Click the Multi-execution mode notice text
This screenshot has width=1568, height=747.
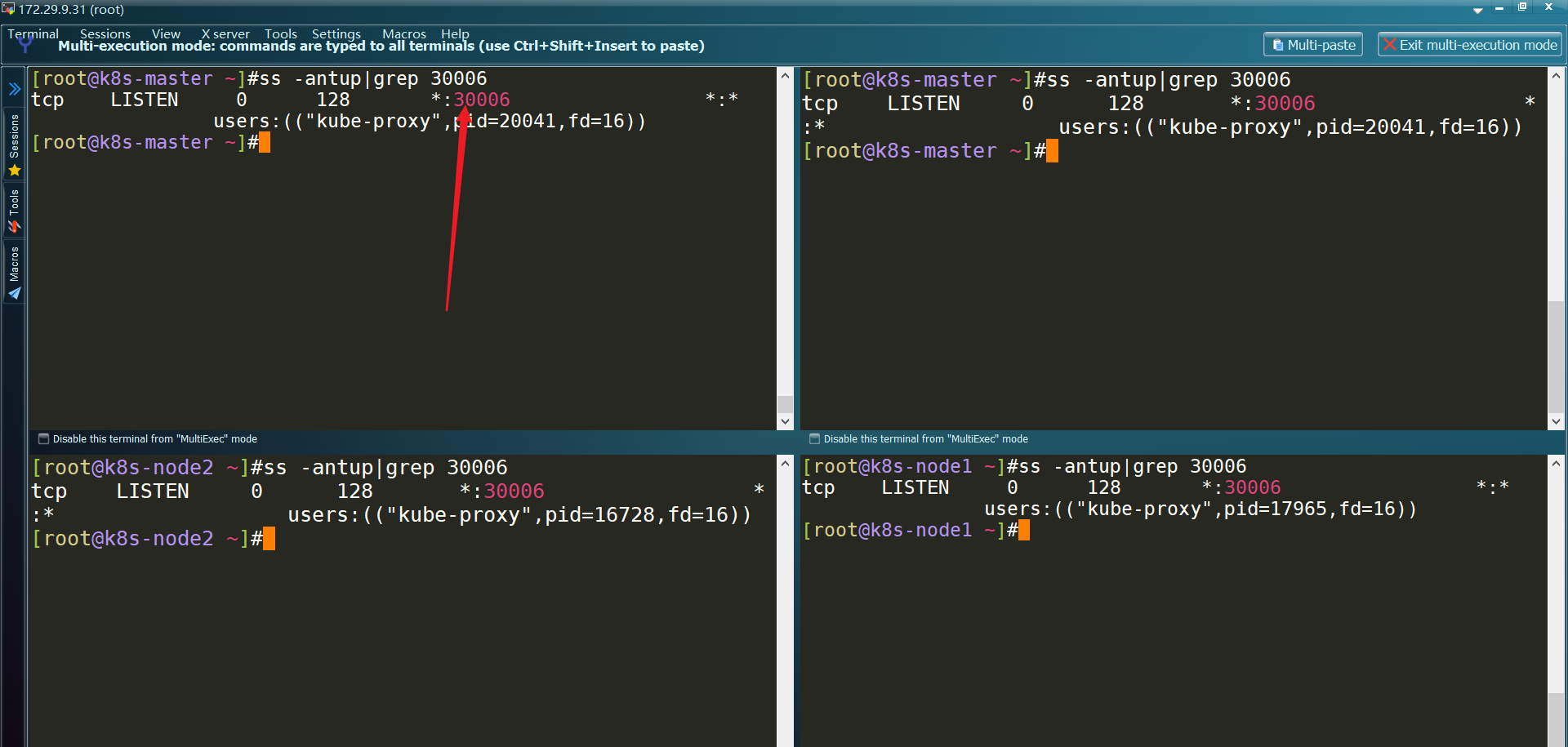(381, 46)
